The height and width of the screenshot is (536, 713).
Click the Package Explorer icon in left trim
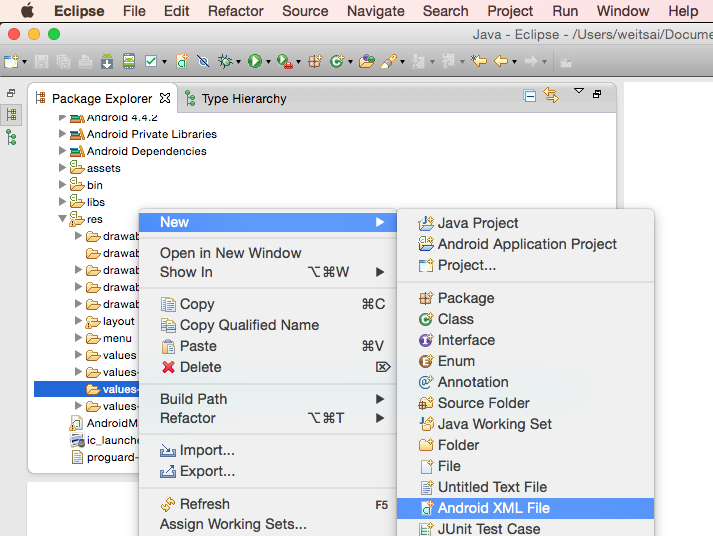pyautogui.click(x=12, y=115)
